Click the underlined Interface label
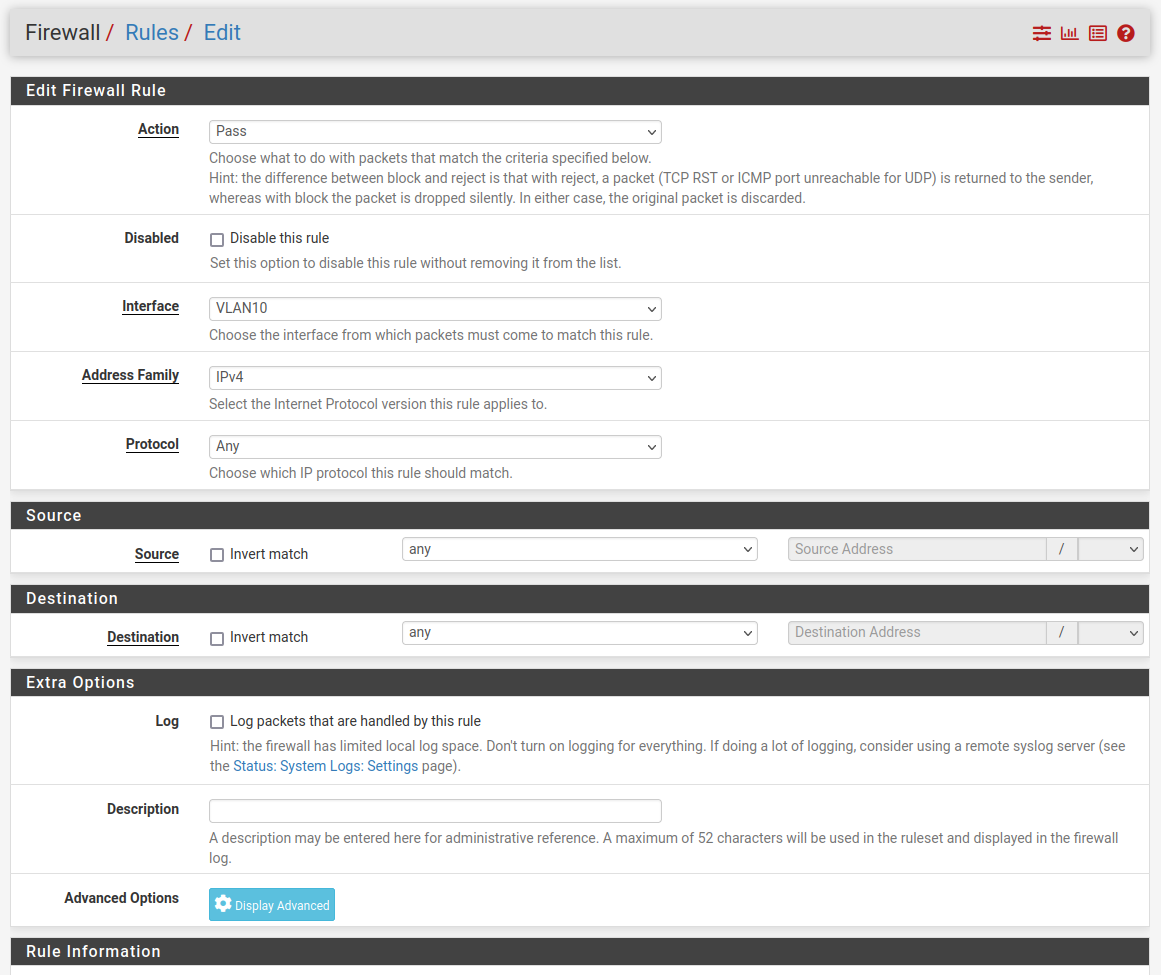Image resolution: width=1161 pixels, height=975 pixels. pos(150,306)
